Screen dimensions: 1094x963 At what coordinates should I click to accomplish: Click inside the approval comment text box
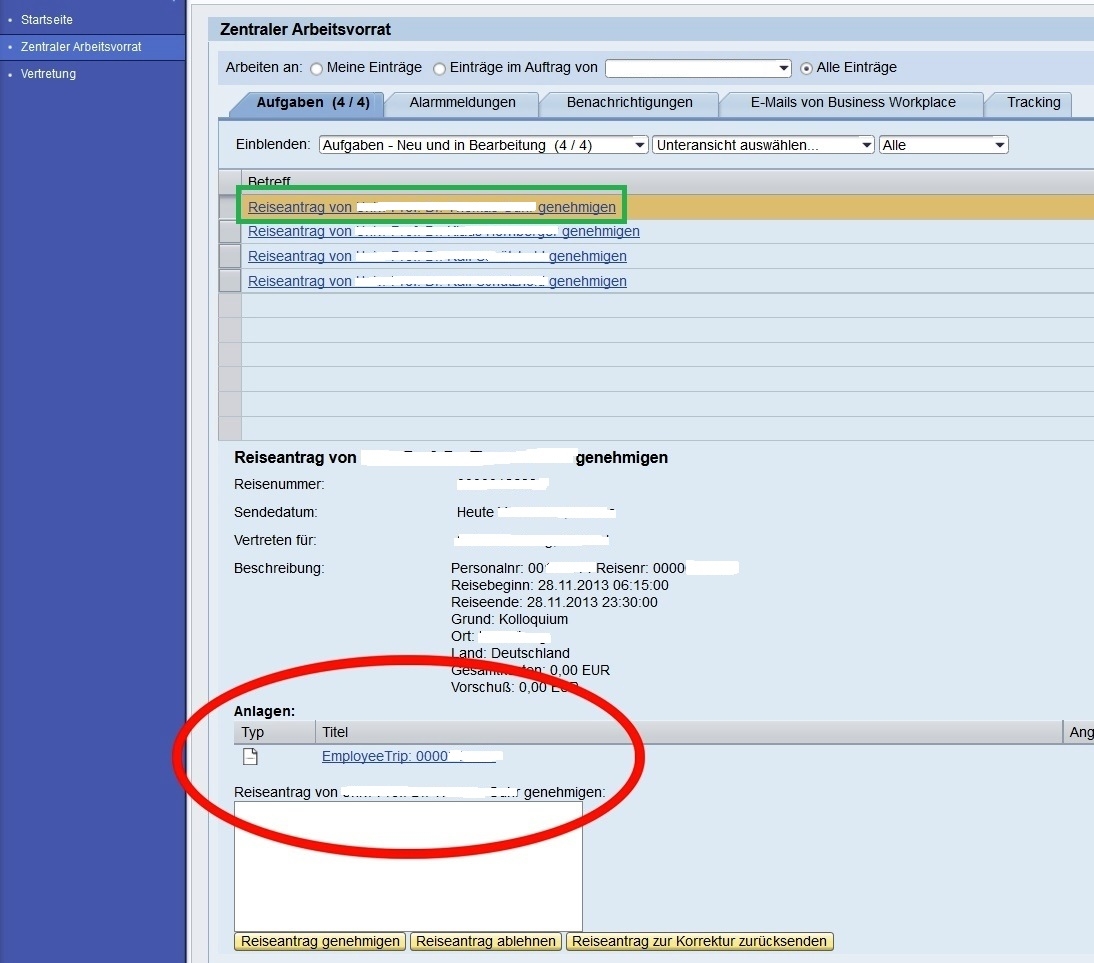[x=408, y=866]
